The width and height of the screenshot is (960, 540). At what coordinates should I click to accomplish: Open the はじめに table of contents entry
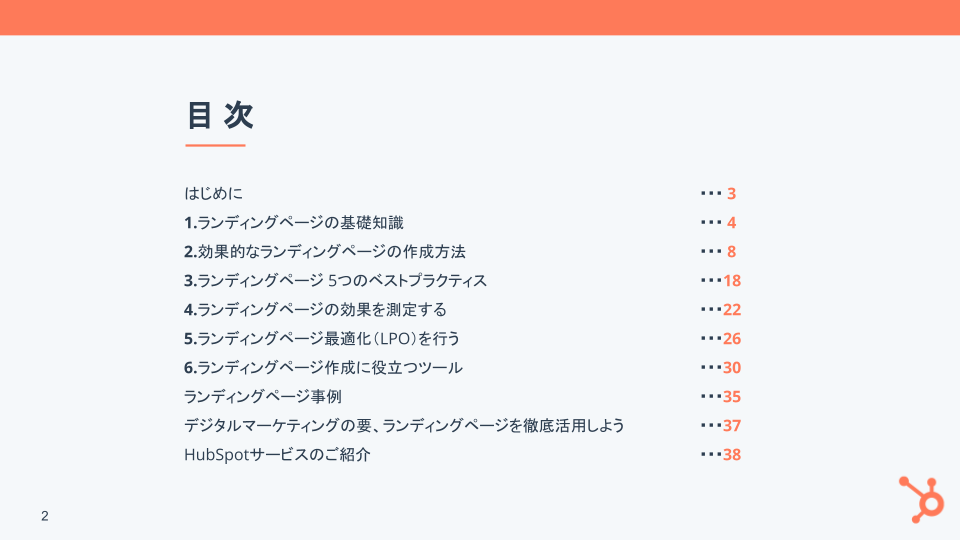(213, 193)
